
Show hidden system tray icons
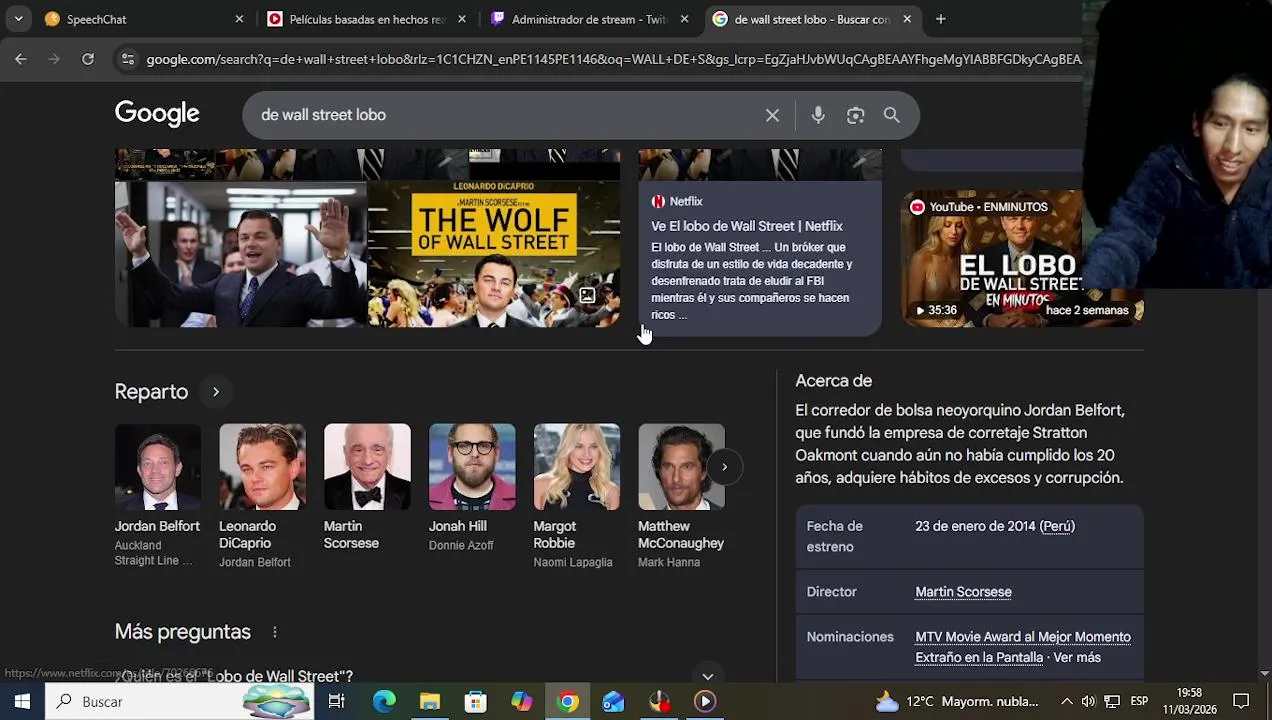(1066, 701)
